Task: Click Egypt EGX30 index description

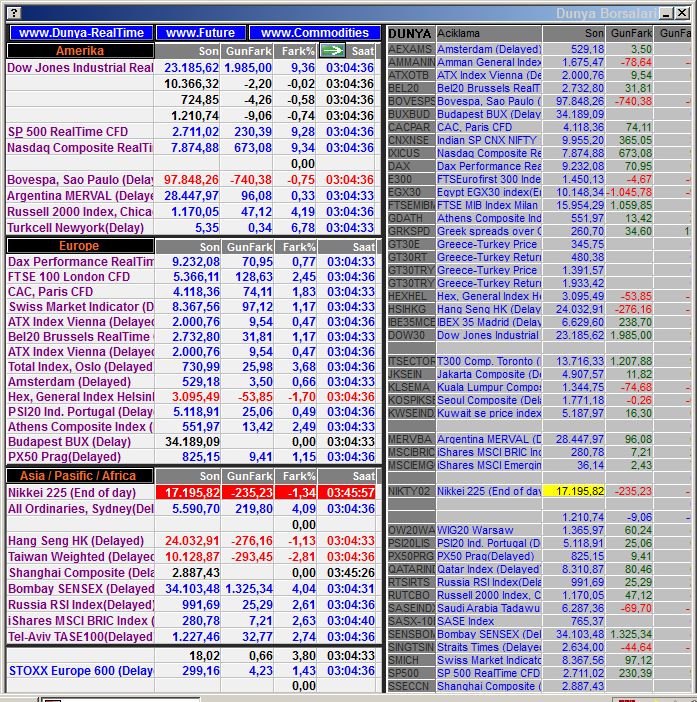Action: click(488, 192)
